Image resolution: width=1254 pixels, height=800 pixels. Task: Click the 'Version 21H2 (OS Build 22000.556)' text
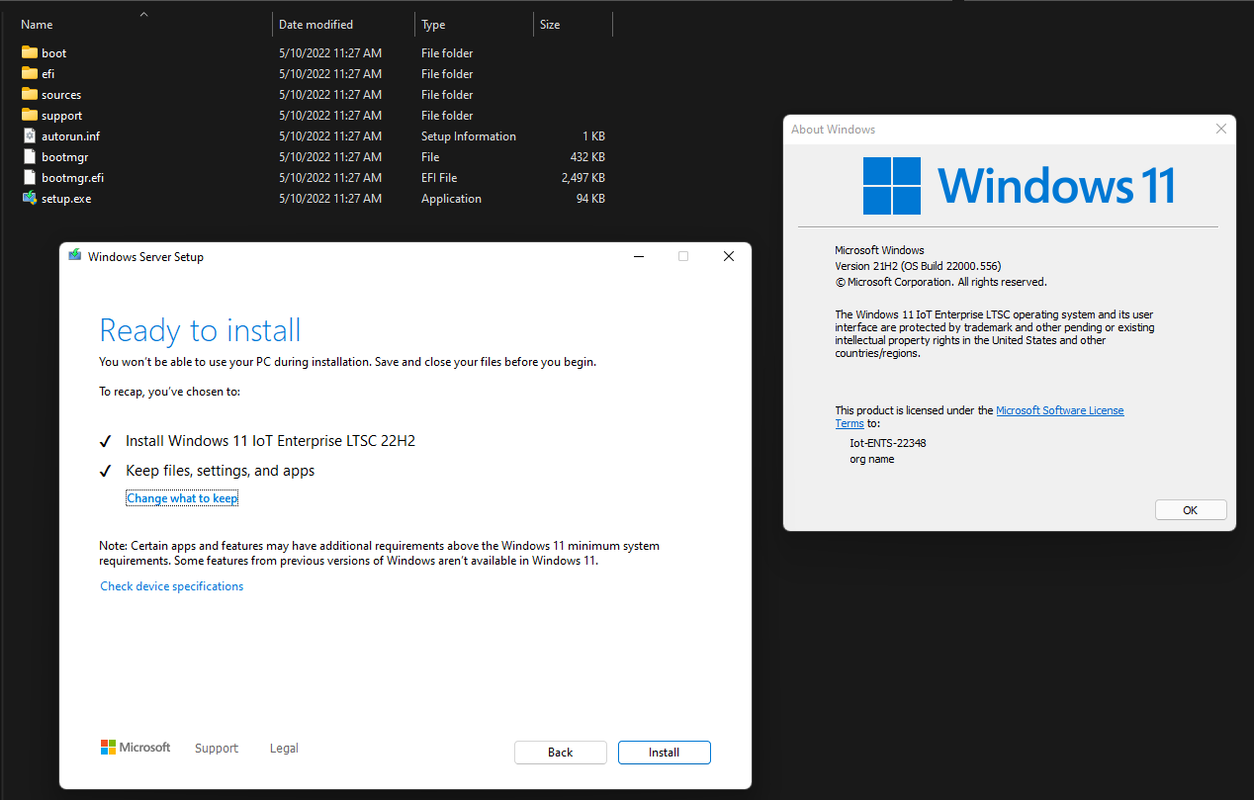pyautogui.click(x=918, y=266)
